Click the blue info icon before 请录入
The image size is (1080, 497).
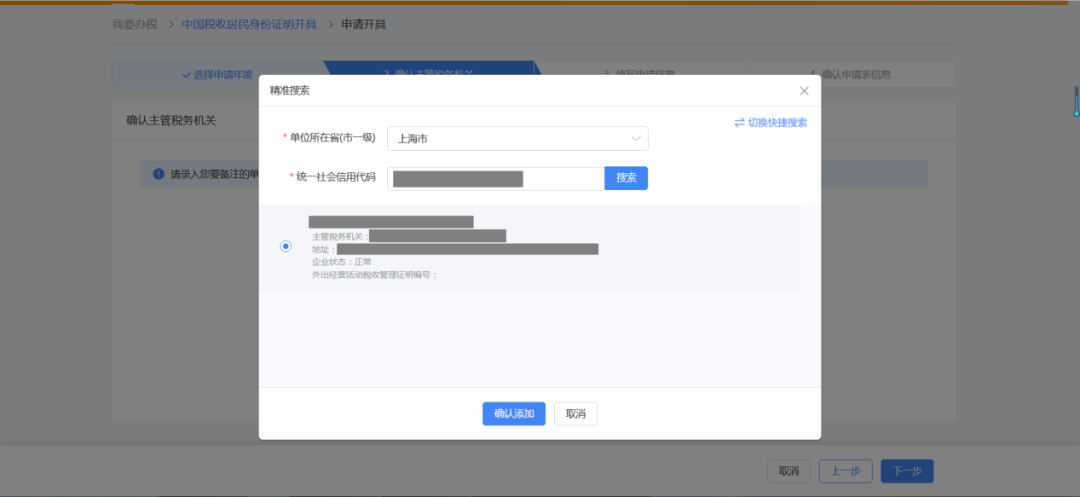click(158, 174)
